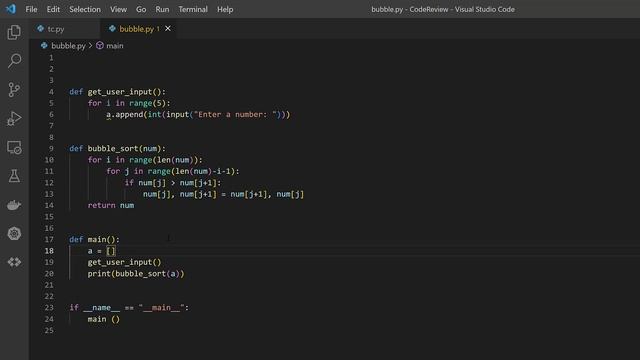640x360 pixels.
Task: Click the main symbol icon in breadcrumb
Action: tap(100, 46)
